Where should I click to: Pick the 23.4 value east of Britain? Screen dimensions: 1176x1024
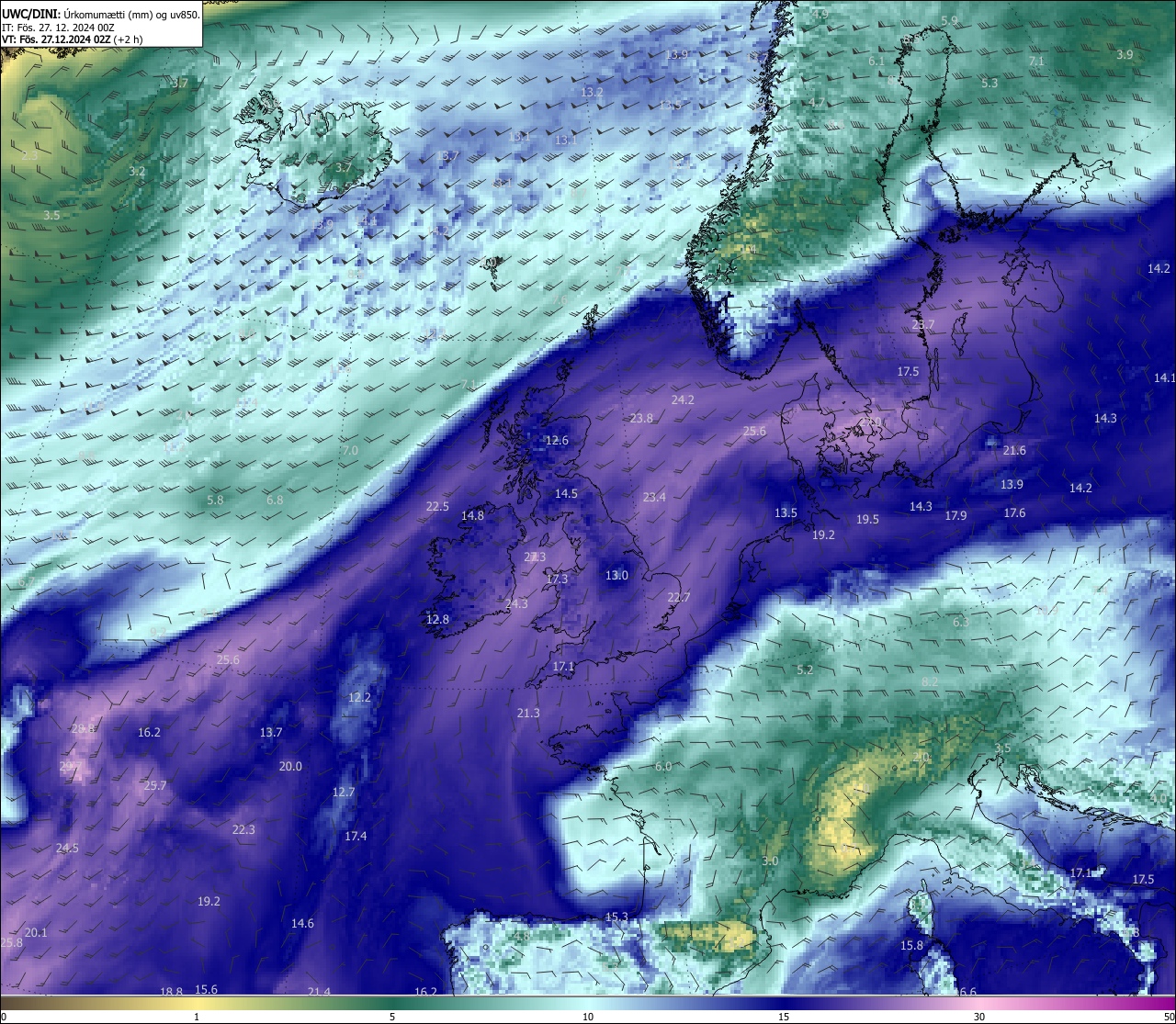(654, 498)
